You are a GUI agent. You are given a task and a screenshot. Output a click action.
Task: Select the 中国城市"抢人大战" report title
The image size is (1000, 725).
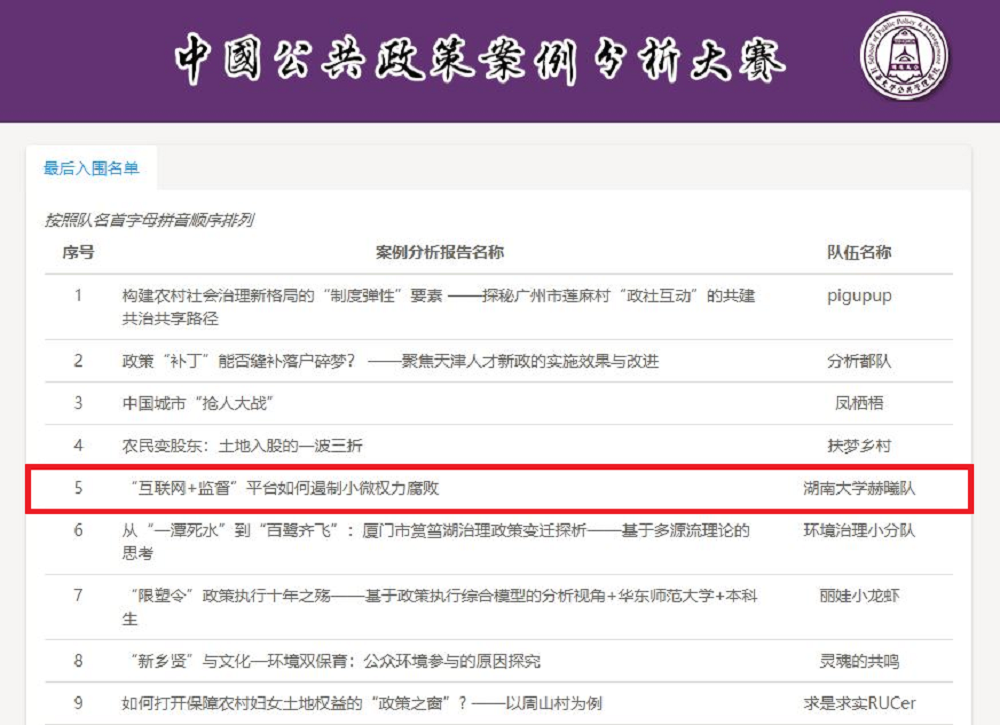pyautogui.click(x=198, y=403)
